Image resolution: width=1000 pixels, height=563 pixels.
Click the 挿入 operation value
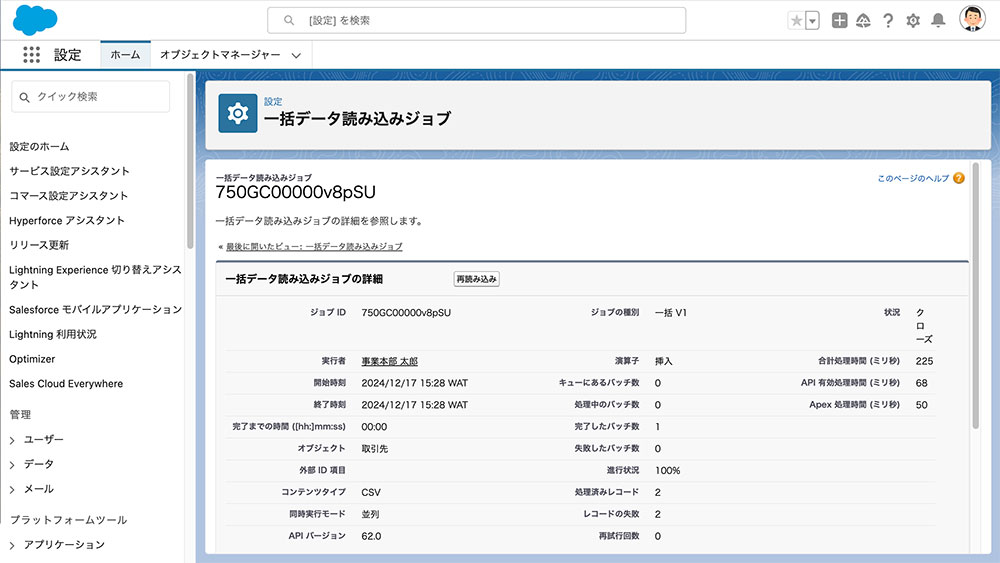coord(663,362)
